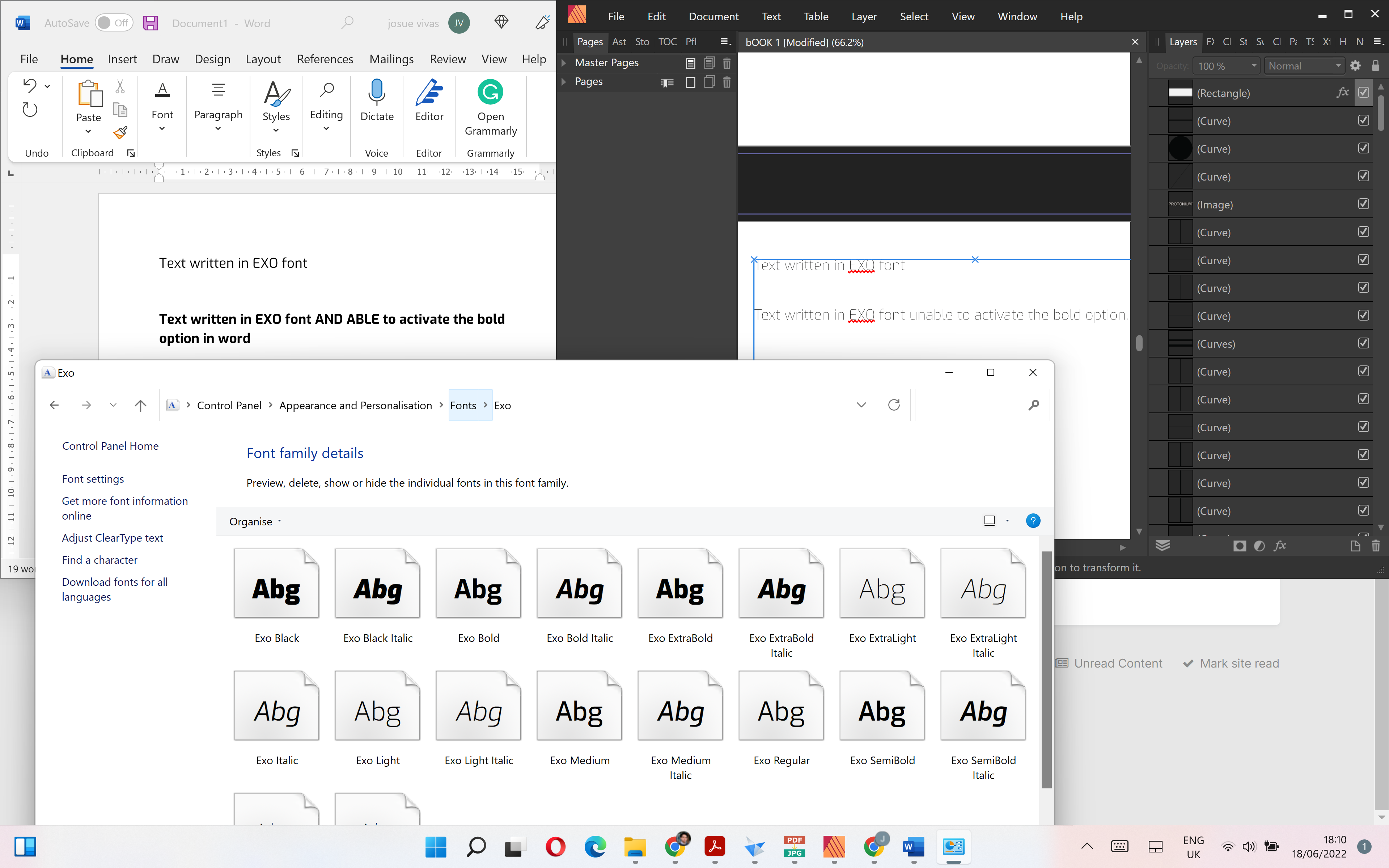
Task: Open help in the Exo fonts window
Action: click(x=1033, y=521)
